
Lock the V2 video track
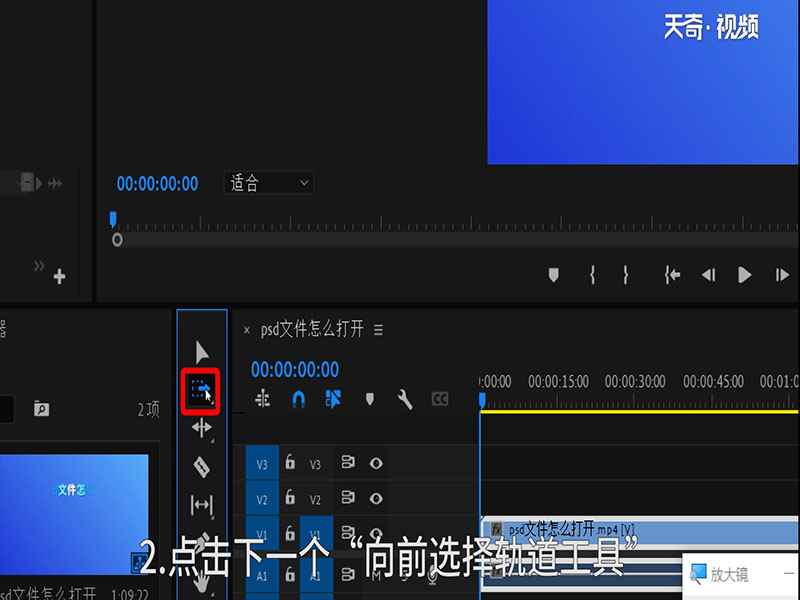[x=290, y=498]
